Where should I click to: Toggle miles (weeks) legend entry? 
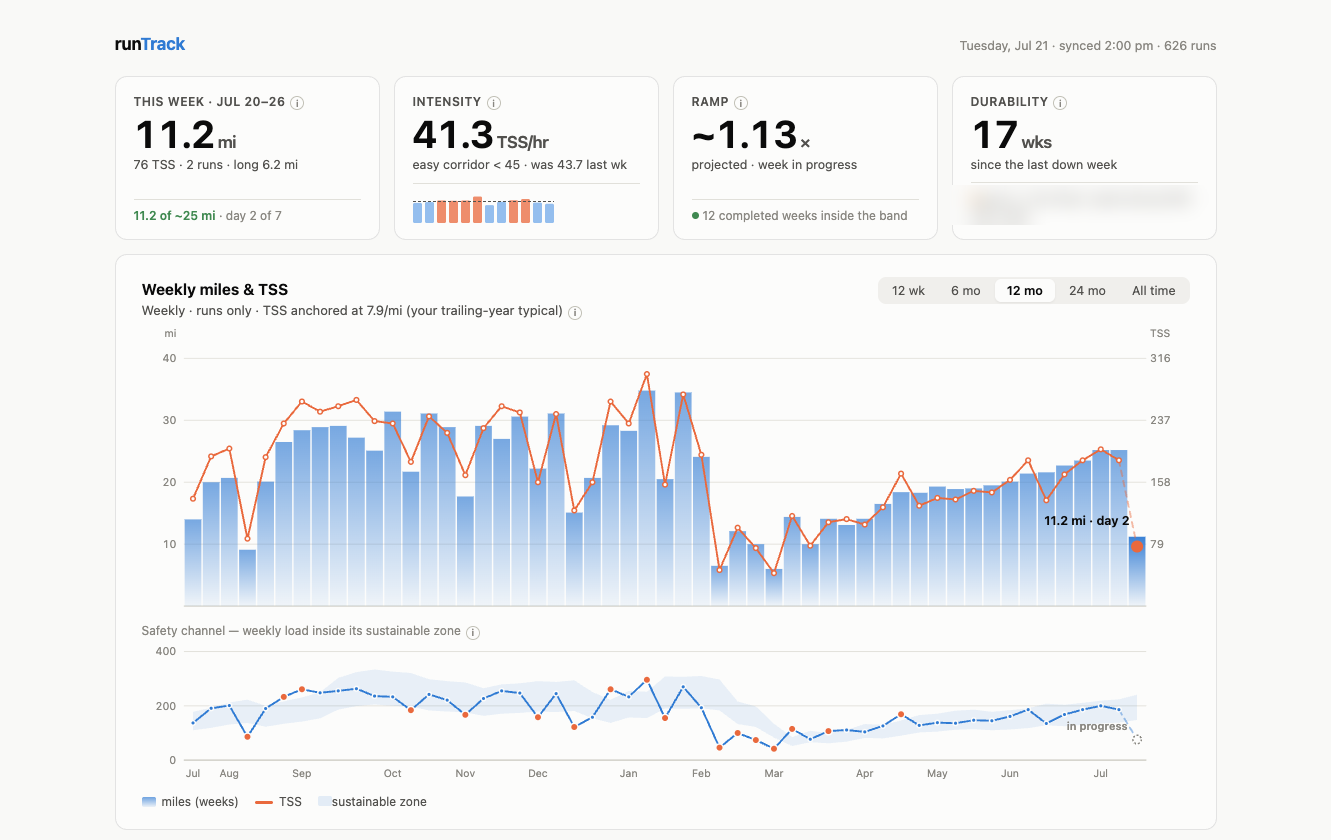(190, 802)
